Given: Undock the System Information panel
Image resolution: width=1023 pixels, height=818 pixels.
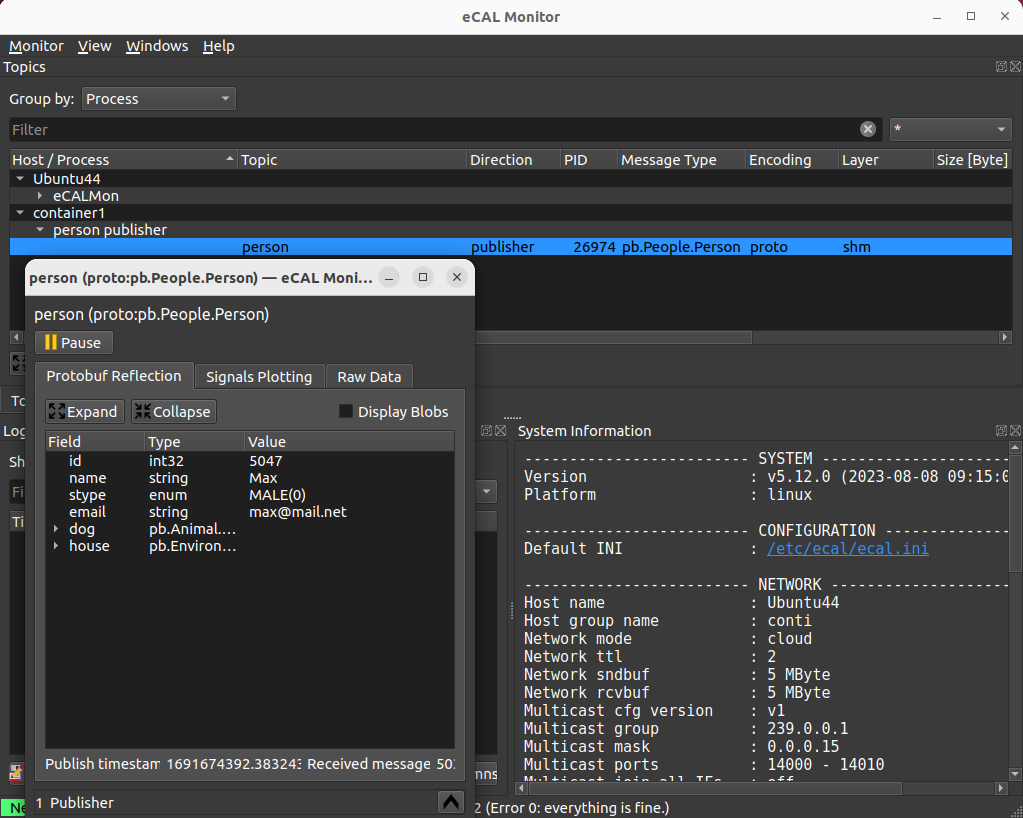Looking at the screenshot, I should (1000, 430).
